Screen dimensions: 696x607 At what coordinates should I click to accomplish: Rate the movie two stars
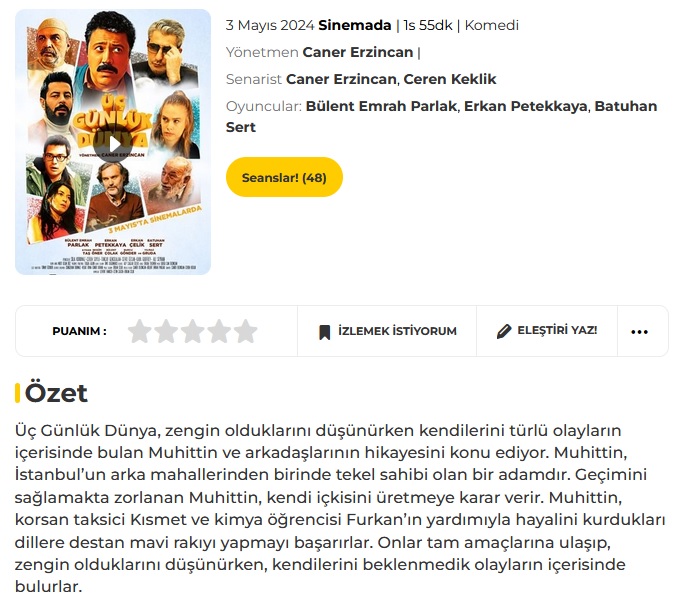pyautogui.click(x=166, y=331)
